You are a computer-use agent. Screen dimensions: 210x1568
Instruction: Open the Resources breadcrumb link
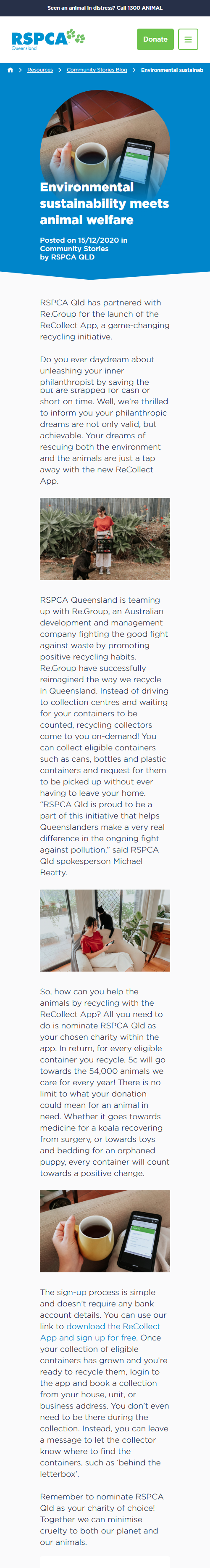(x=40, y=70)
